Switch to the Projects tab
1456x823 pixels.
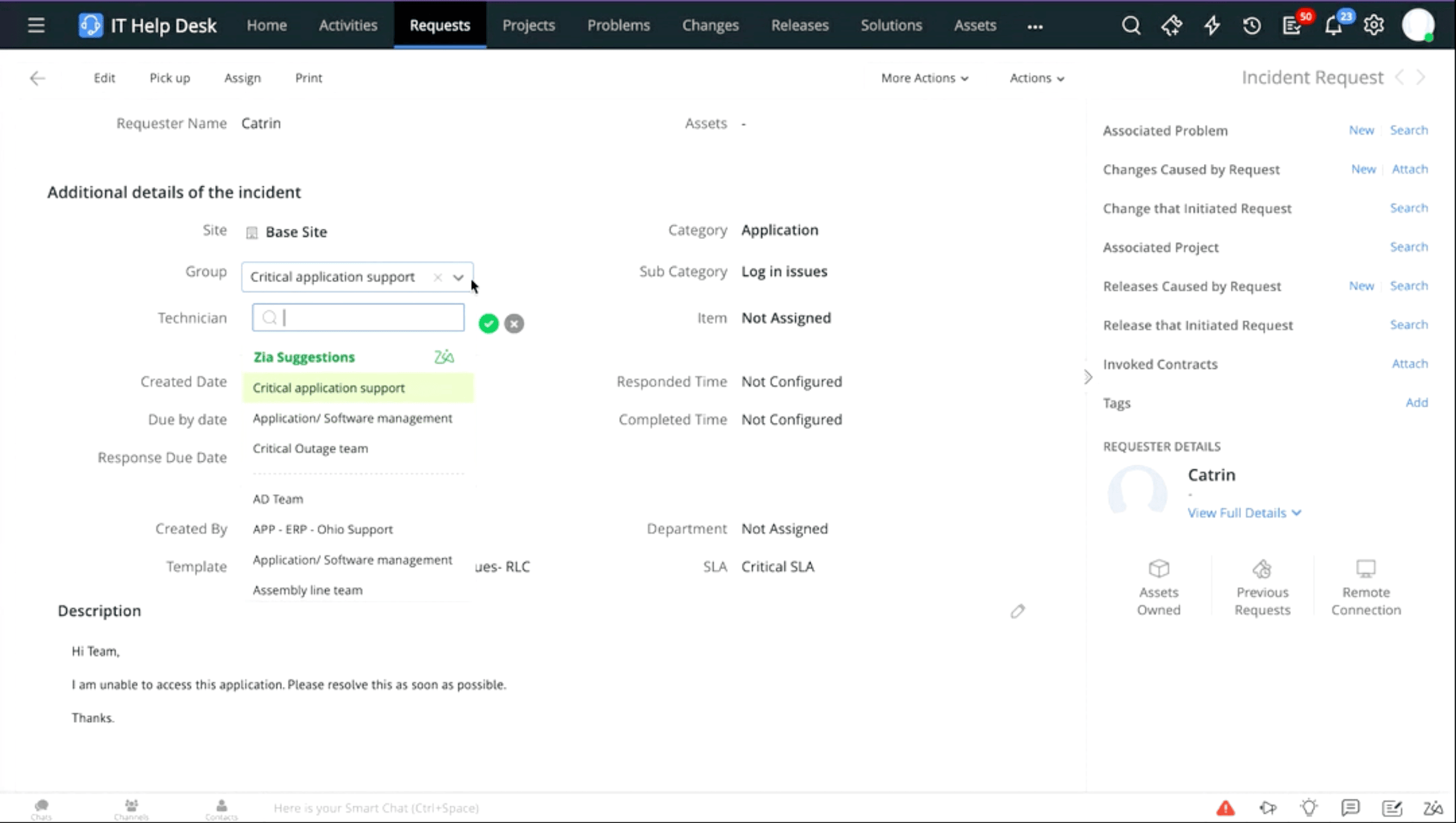pos(529,25)
